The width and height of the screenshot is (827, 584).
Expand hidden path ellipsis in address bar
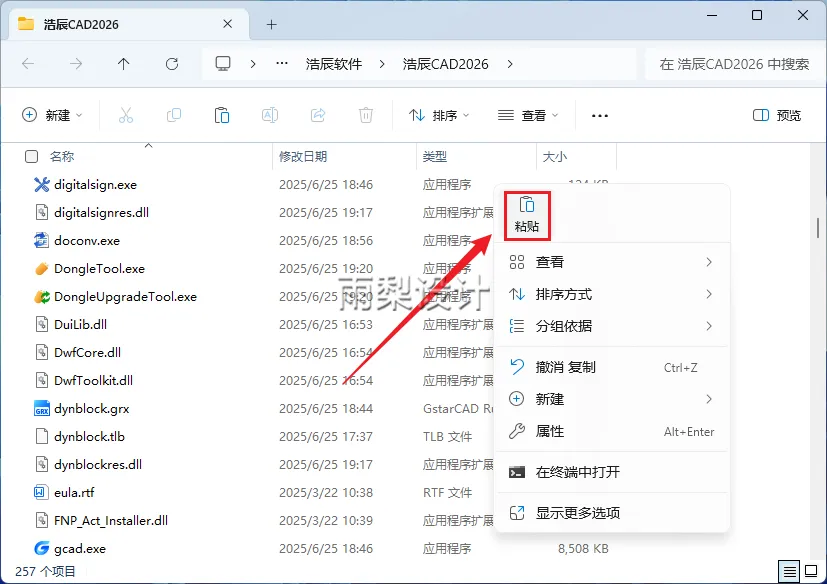coord(282,64)
